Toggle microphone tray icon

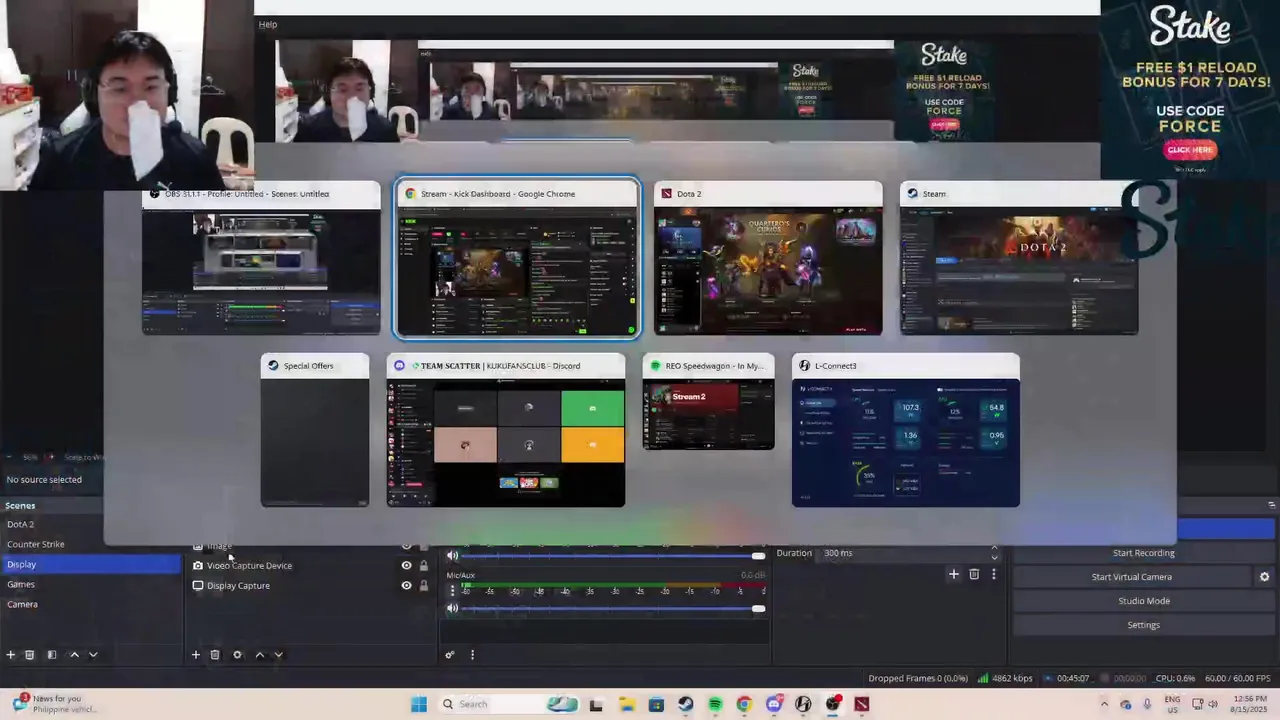(1146, 704)
